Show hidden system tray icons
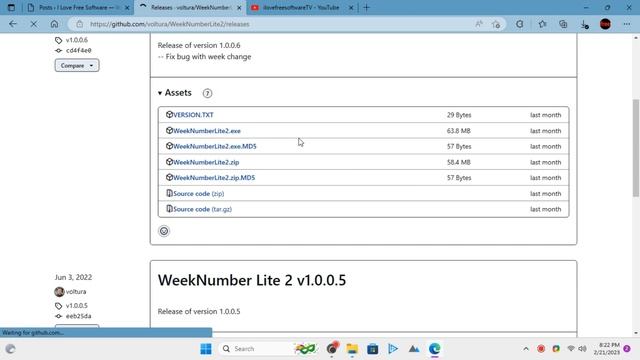Viewport: 640px width, 360px height. pos(526,349)
